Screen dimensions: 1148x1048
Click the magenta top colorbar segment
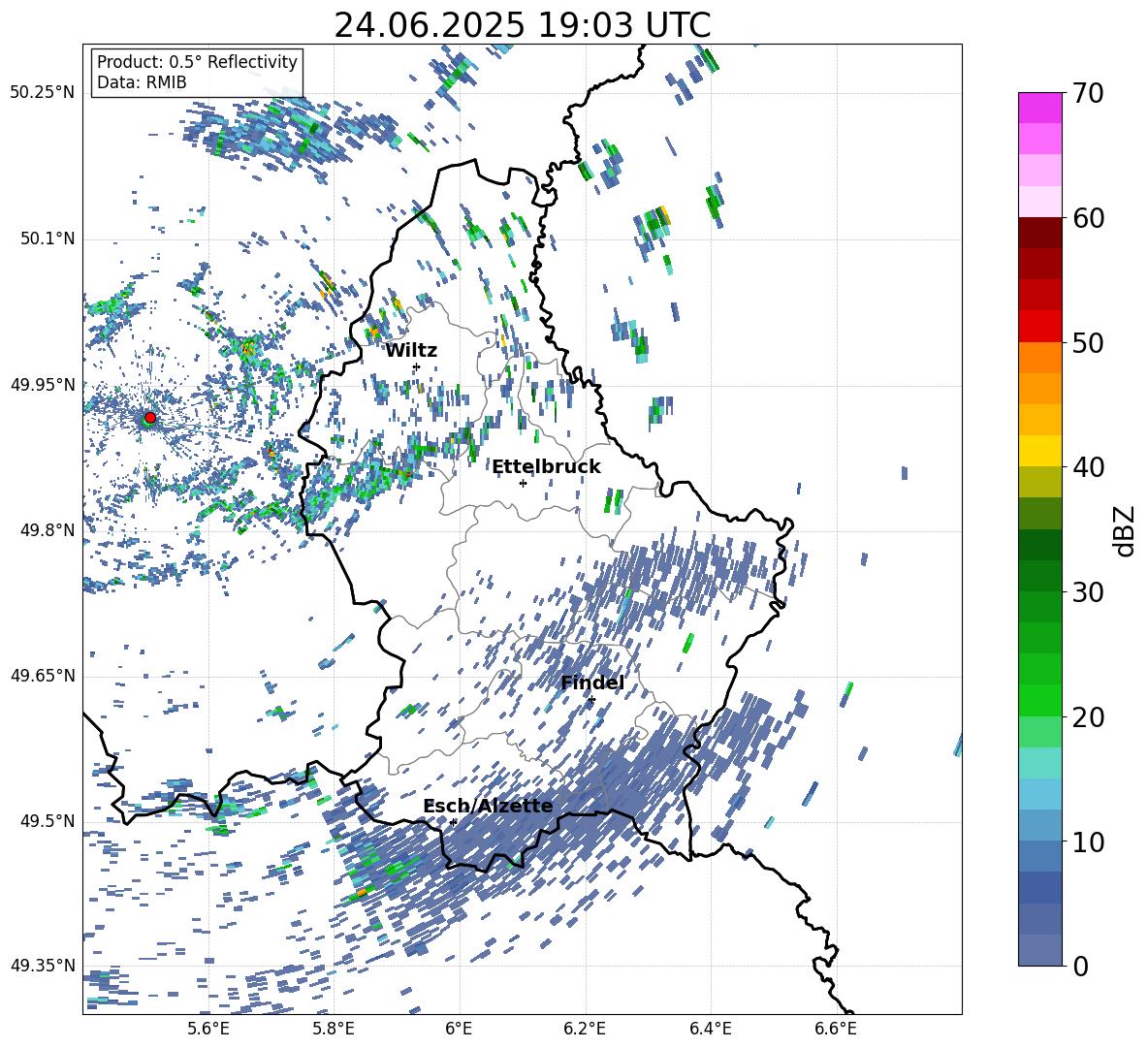(x=1040, y=109)
